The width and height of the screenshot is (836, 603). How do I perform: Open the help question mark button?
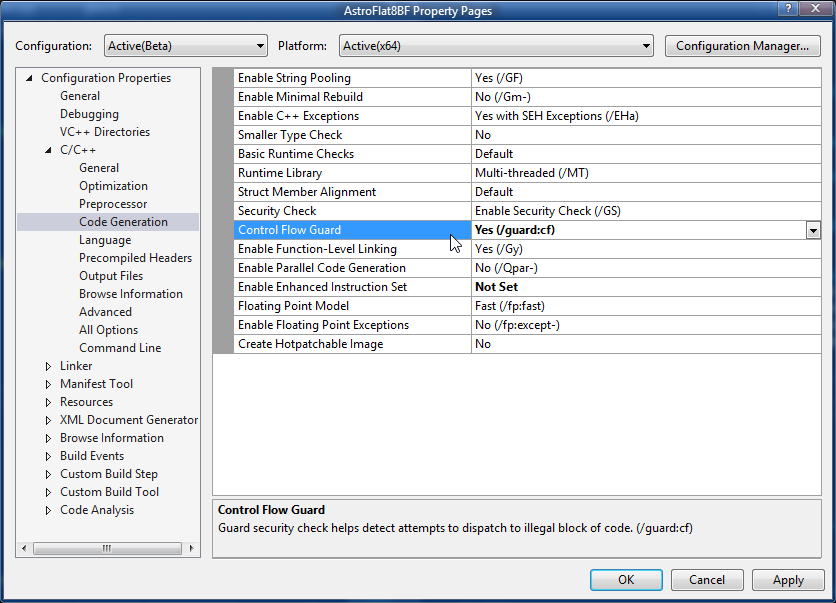(788, 8)
